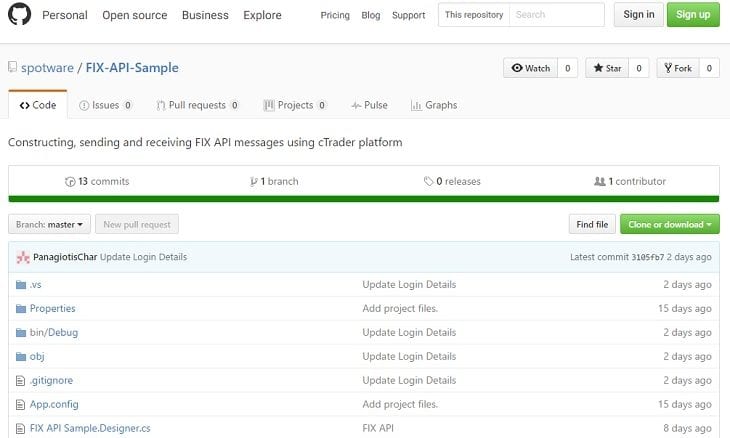730x438 pixels.
Task: Open the Personal menu in header
Action: tap(65, 15)
